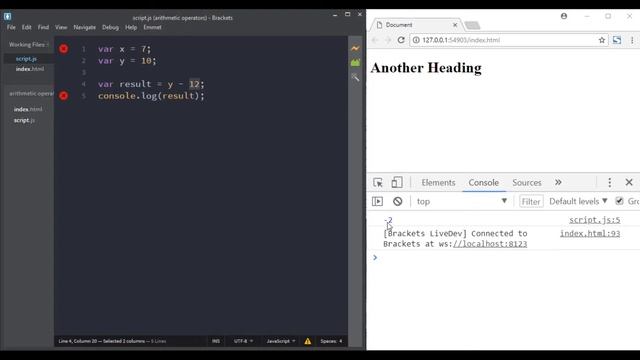Close the Document browser tab
This screenshot has height=360, width=640.
tap(455, 25)
